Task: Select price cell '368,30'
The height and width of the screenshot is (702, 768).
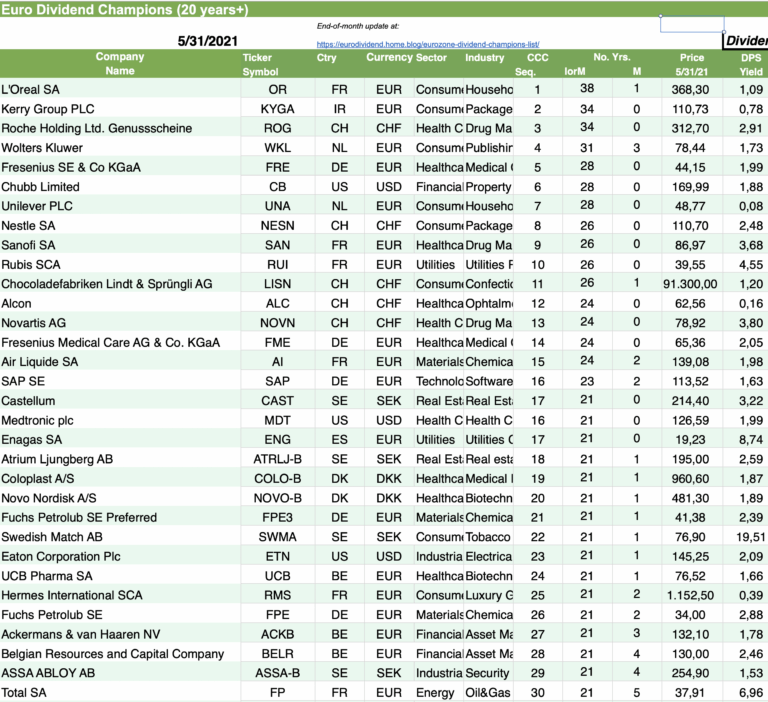Action: point(690,90)
